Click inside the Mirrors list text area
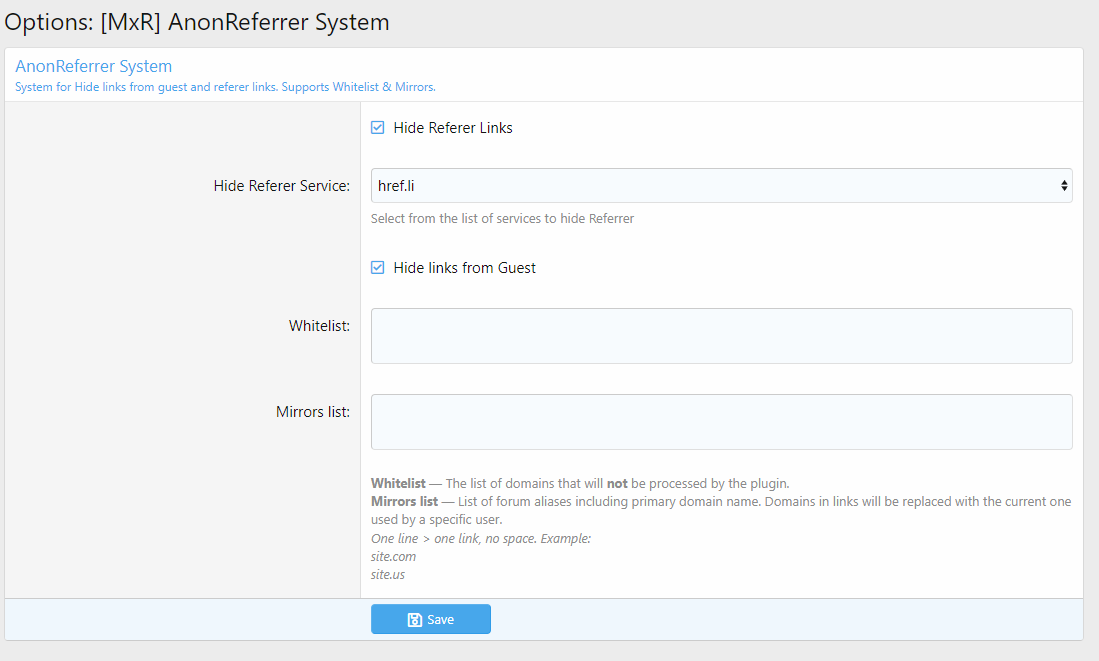Screen dimensions: 1099x661 pyautogui.click(x=720, y=421)
